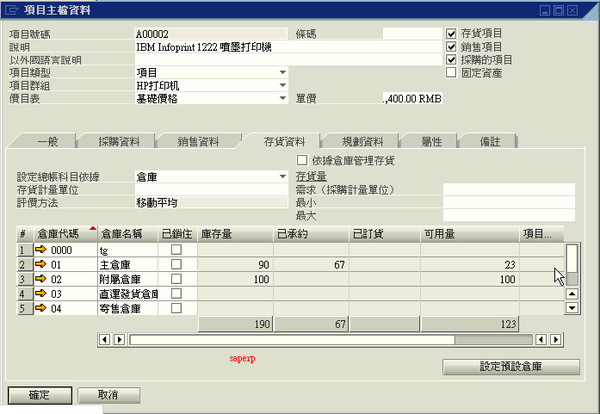Image resolution: width=600 pixels, height=414 pixels.
Task: Click the 說明 field with IBM Infoprint
Action: (x=289, y=47)
